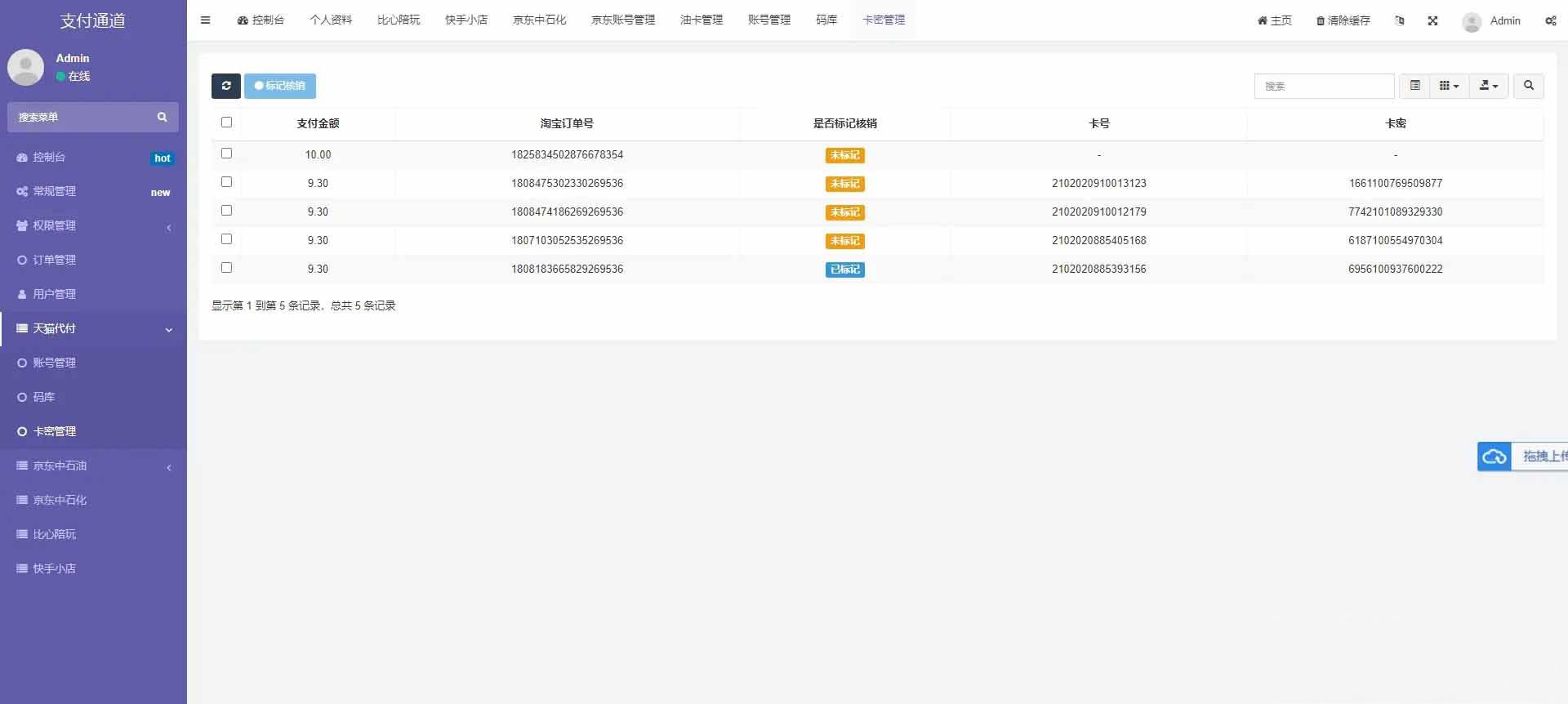Open settings cogs icon at top right
This screenshot has height=704, width=1568.
tap(1550, 20)
